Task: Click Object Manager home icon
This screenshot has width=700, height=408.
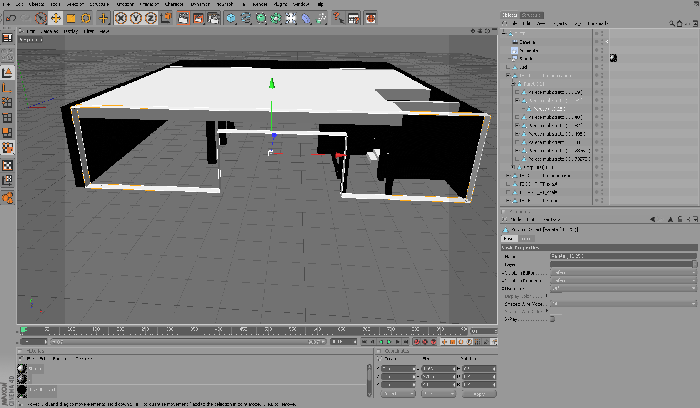Action: [x=679, y=24]
